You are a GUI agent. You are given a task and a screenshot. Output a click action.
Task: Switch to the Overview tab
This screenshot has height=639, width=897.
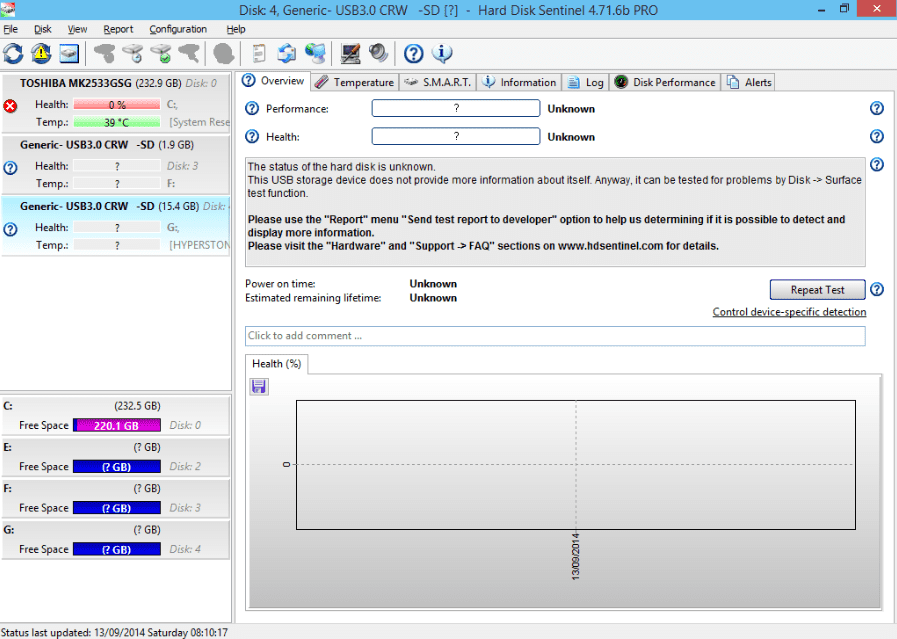tap(274, 81)
